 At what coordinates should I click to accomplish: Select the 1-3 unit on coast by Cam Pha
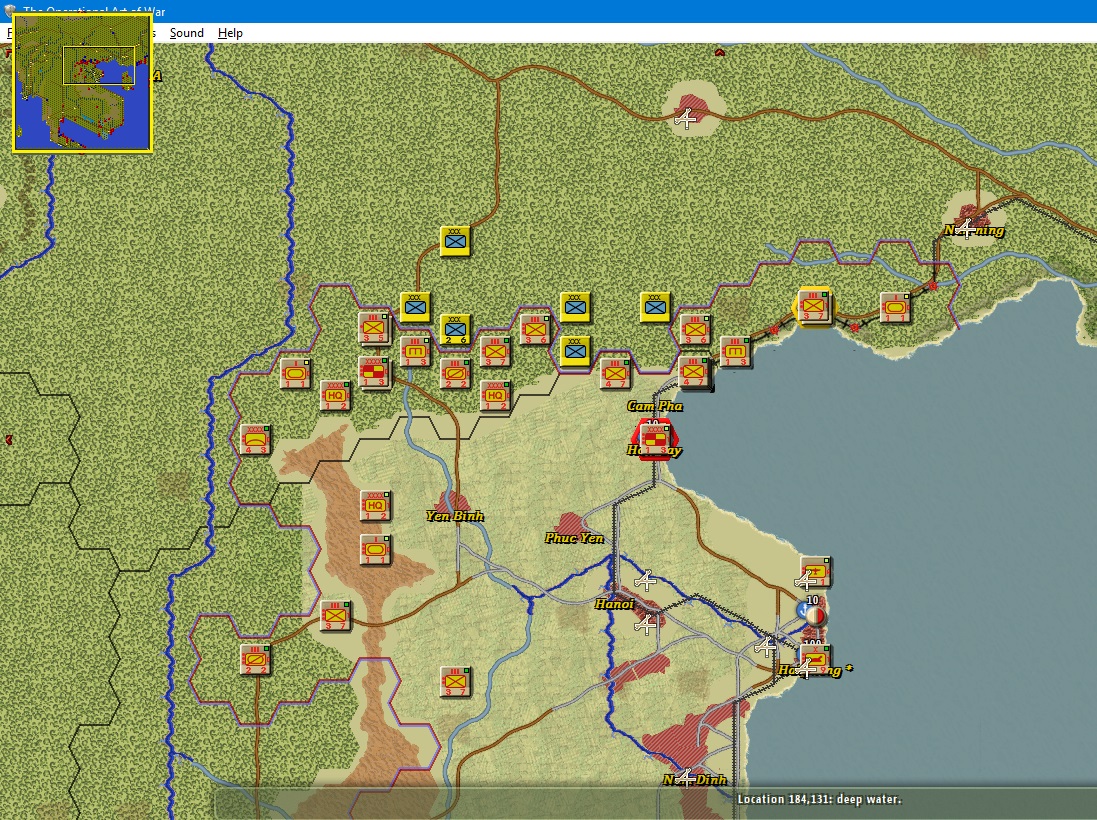click(735, 351)
